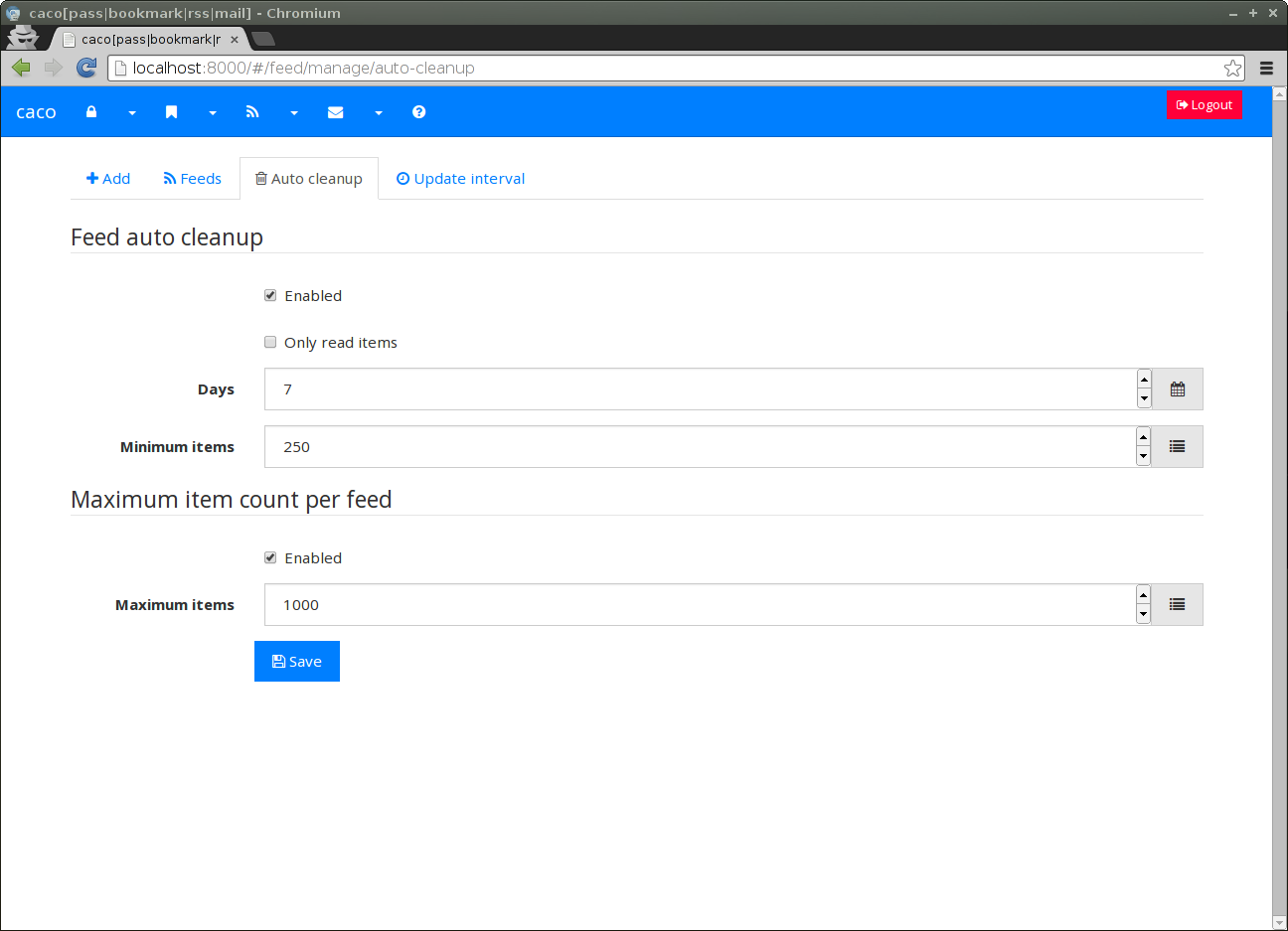
Task: Open the mail envelope section icon
Action: tap(336, 112)
